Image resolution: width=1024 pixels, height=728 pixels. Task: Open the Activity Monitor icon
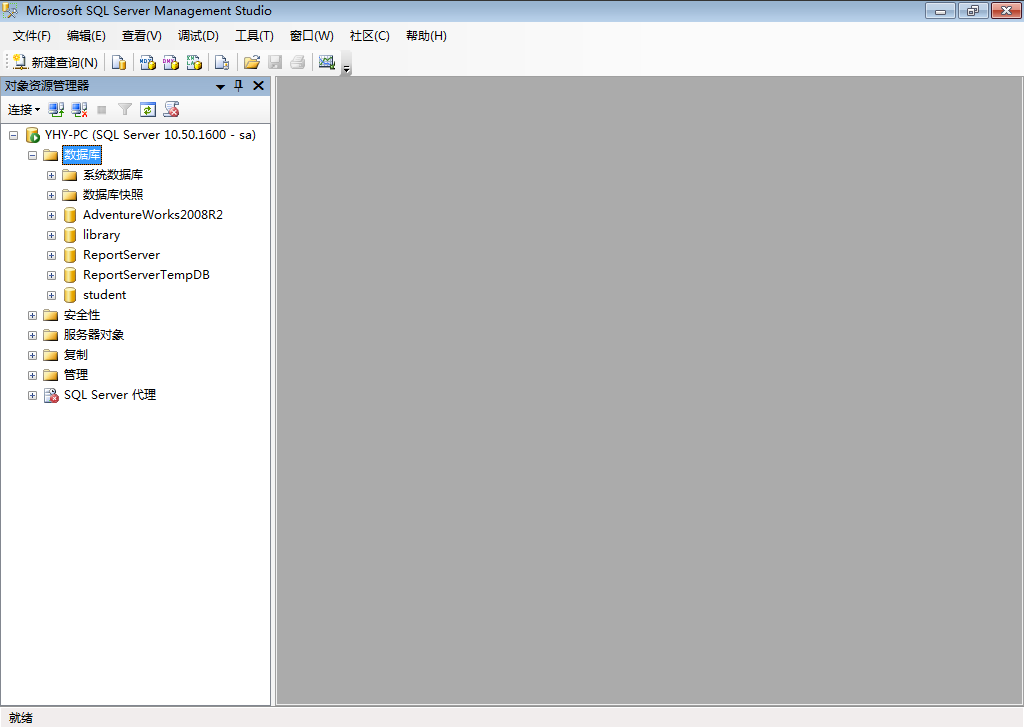pyautogui.click(x=327, y=62)
